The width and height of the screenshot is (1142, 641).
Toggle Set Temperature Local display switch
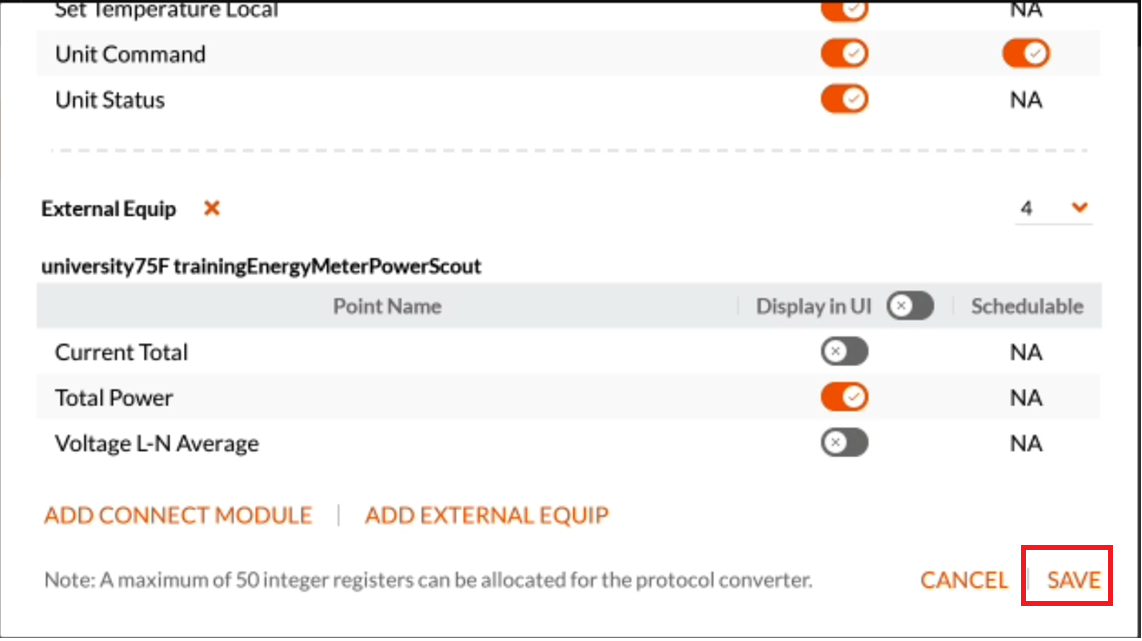[x=844, y=10]
